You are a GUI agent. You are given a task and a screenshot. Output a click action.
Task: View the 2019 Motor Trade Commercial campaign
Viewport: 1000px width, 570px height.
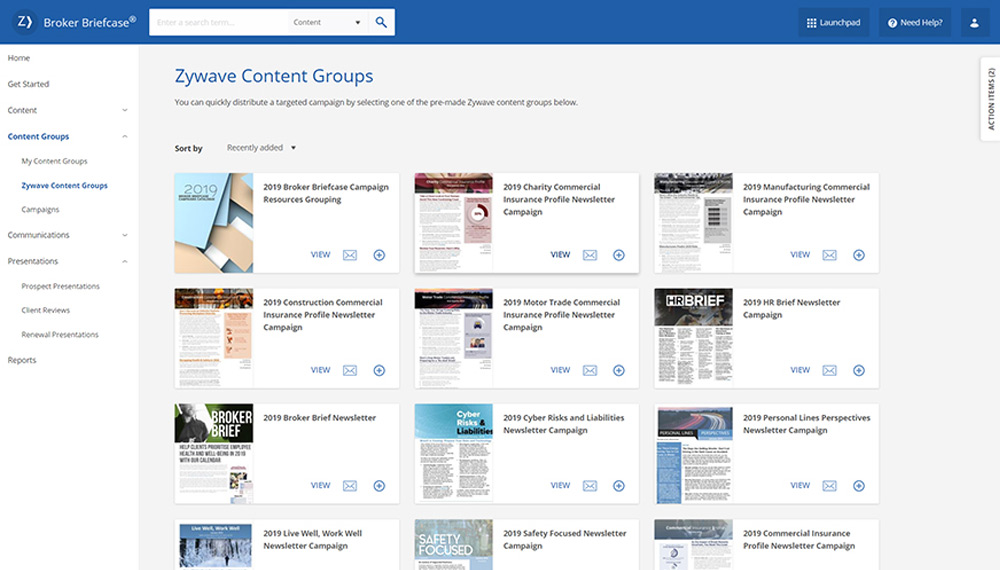click(560, 370)
